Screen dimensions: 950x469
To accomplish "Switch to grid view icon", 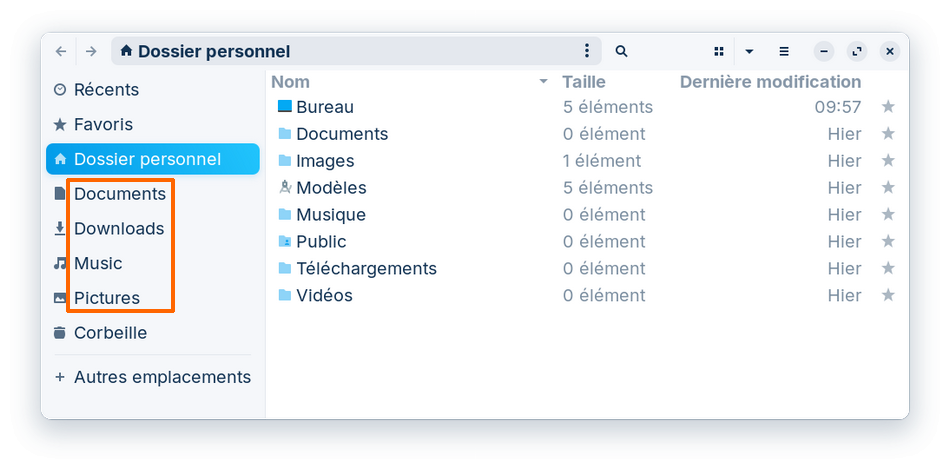I will [718, 51].
